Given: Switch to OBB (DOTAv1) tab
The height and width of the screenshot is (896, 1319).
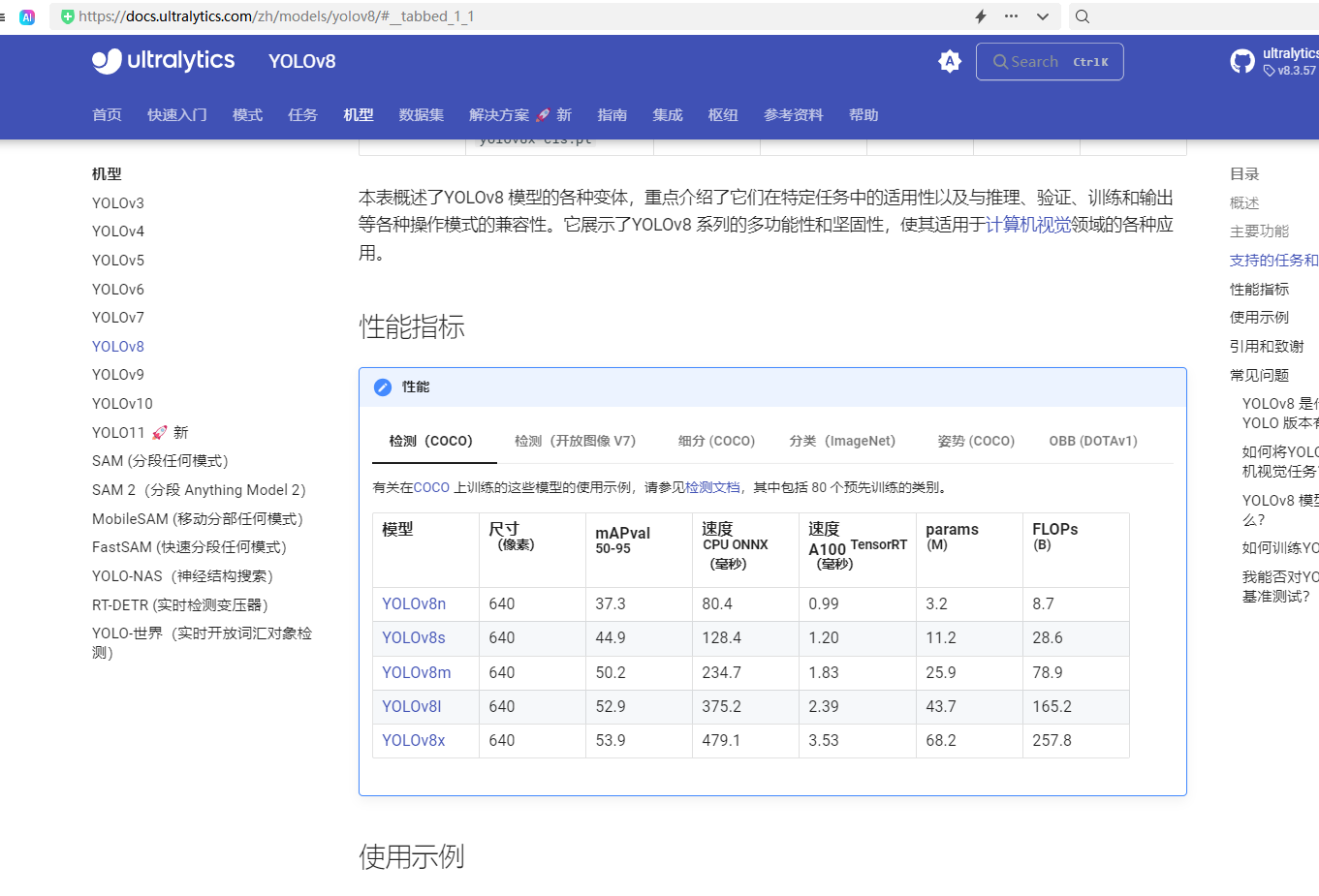Looking at the screenshot, I should click(1093, 441).
